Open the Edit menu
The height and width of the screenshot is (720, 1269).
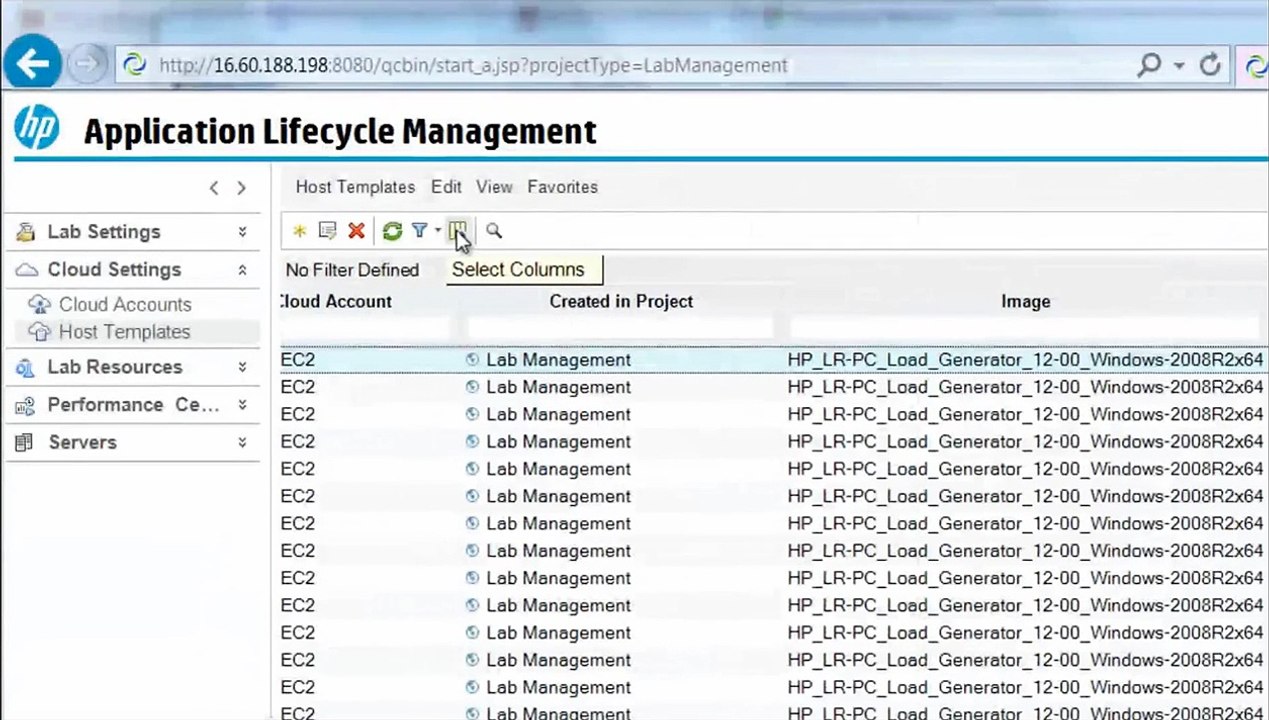446,187
